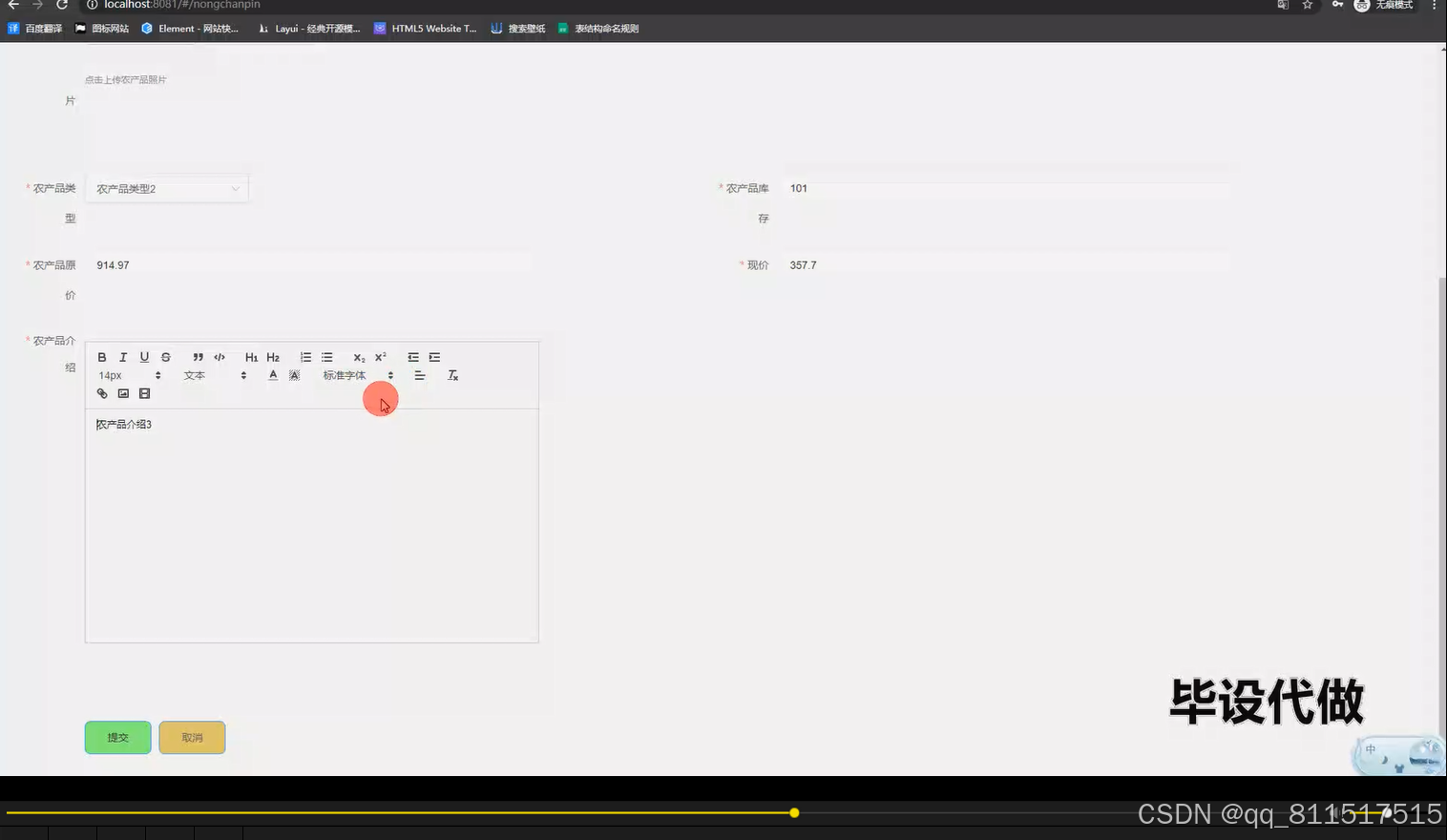The width and height of the screenshot is (1447, 840).
Task: Open the text color picker
Action: tap(273, 375)
